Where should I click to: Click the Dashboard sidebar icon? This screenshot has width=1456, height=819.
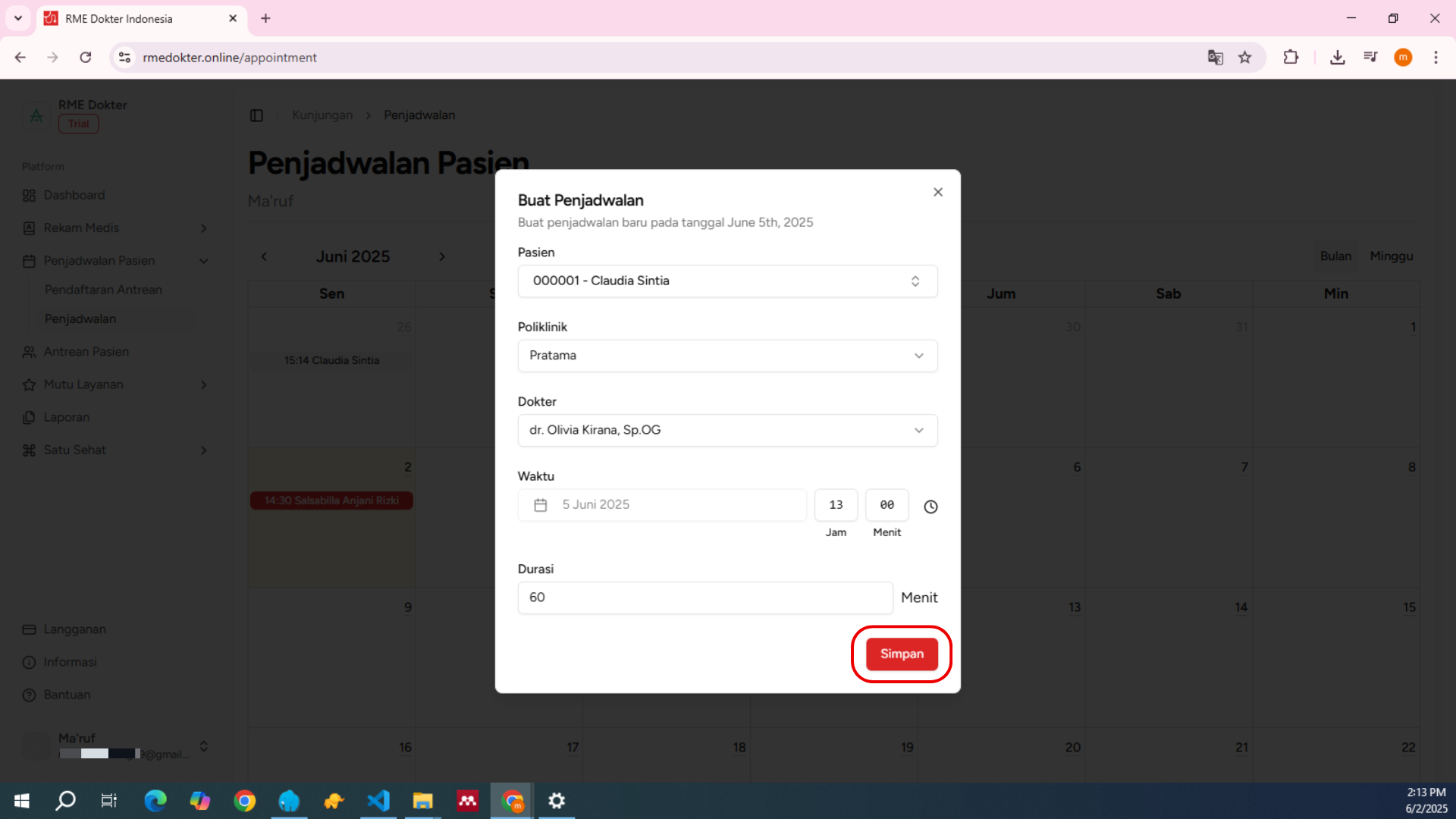tap(29, 196)
